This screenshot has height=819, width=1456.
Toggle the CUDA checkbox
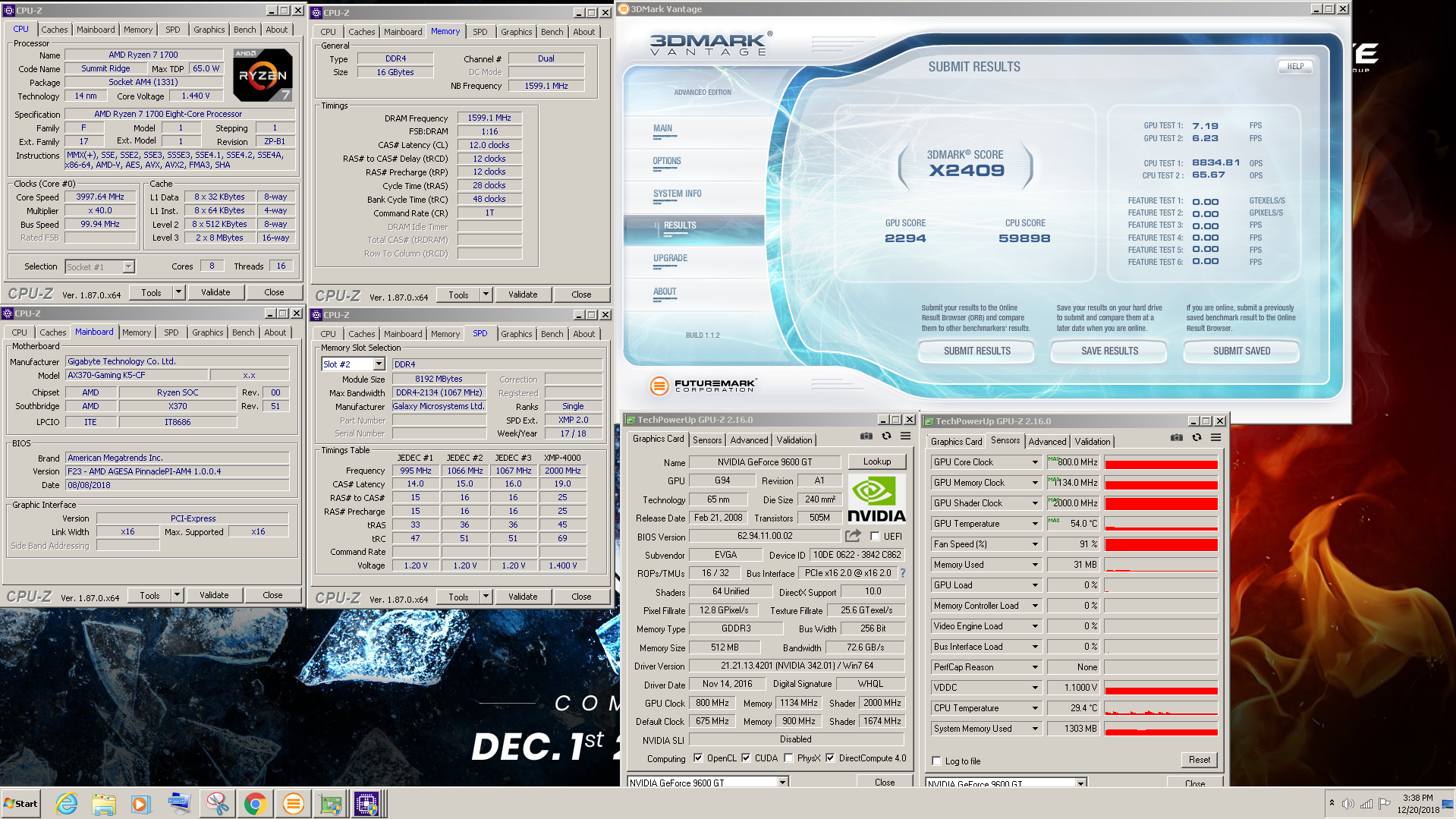746,758
